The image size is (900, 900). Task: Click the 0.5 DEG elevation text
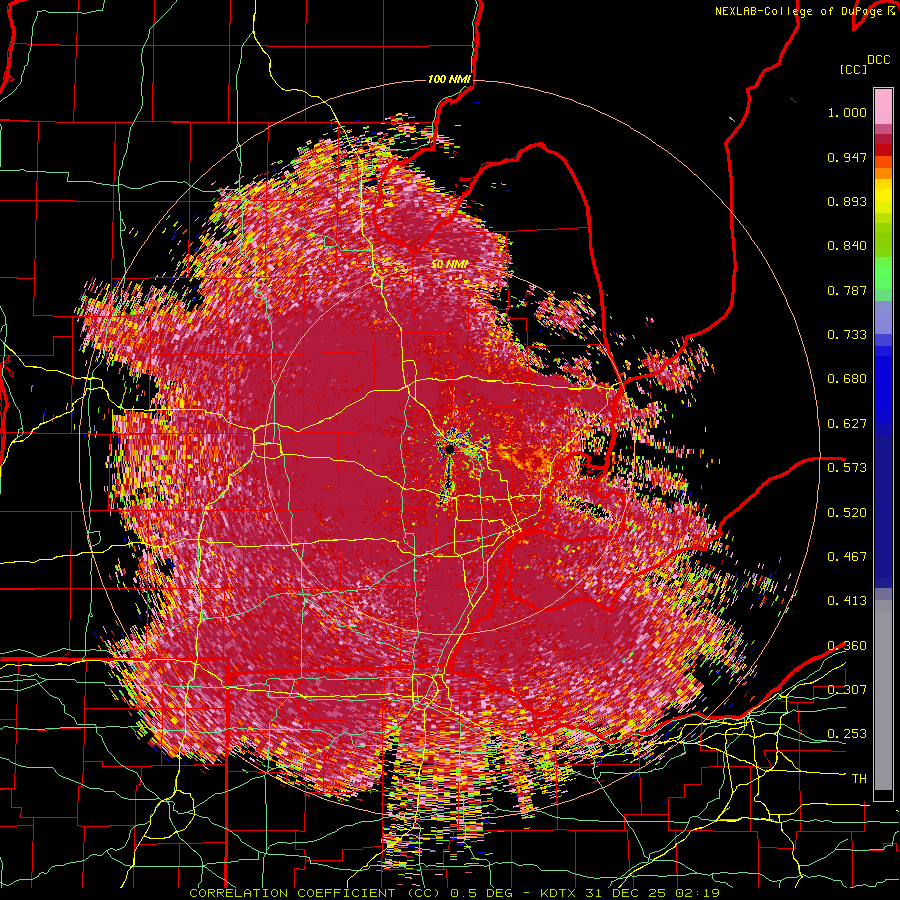[482, 893]
